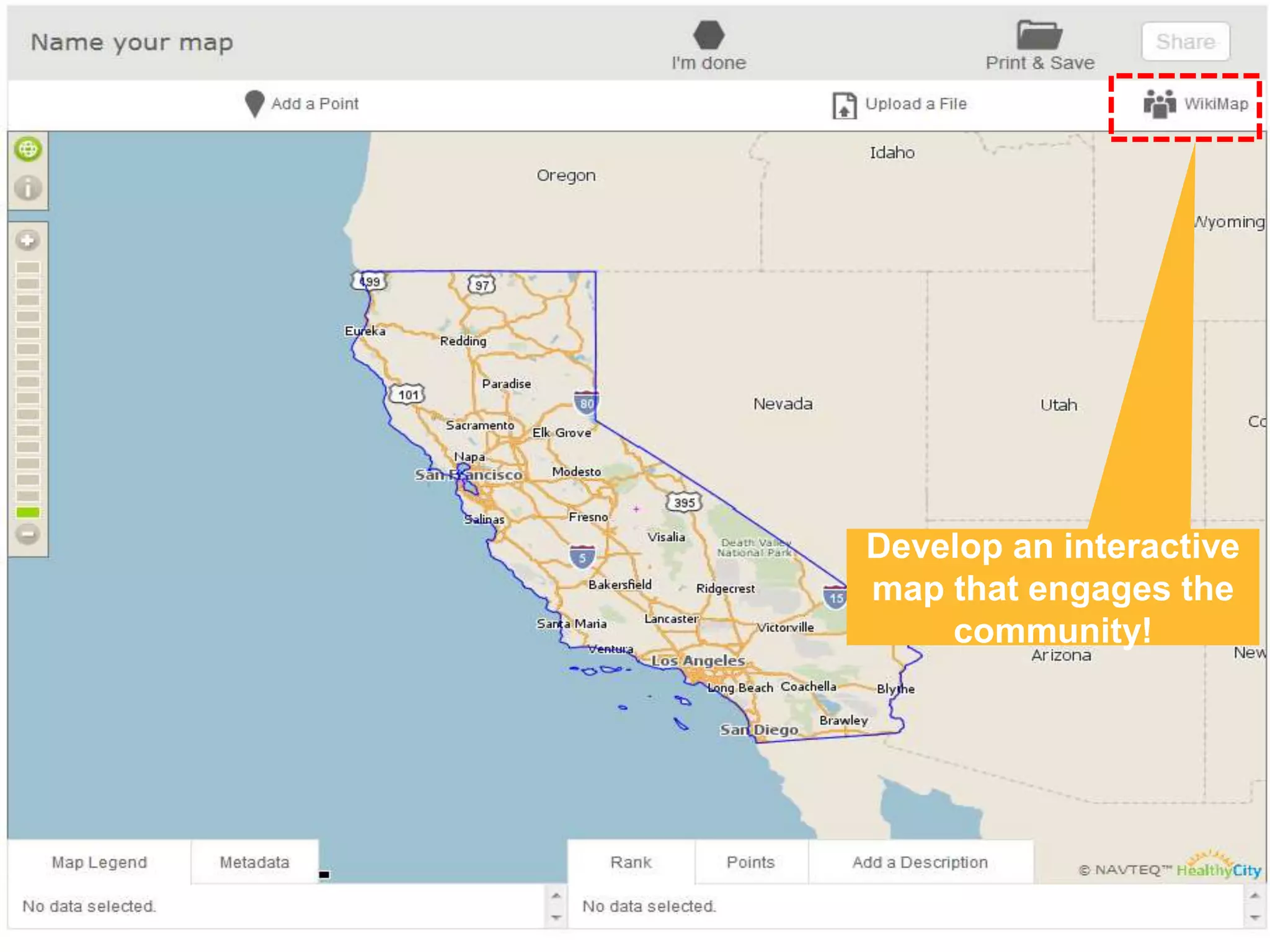Image resolution: width=1270 pixels, height=952 pixels.
Task: Click the Bakersfield label on map
Action: pos(620,584)
